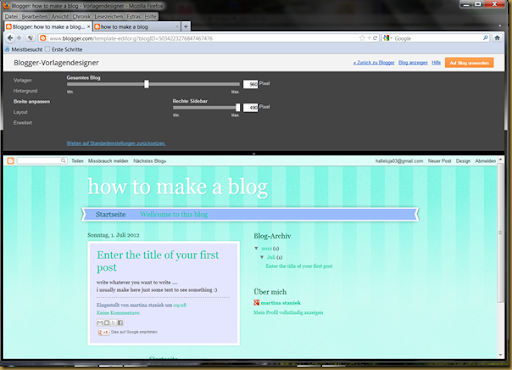
Task: Click the Gesamtes Blog pixel value field
Action: pos(250,84)
